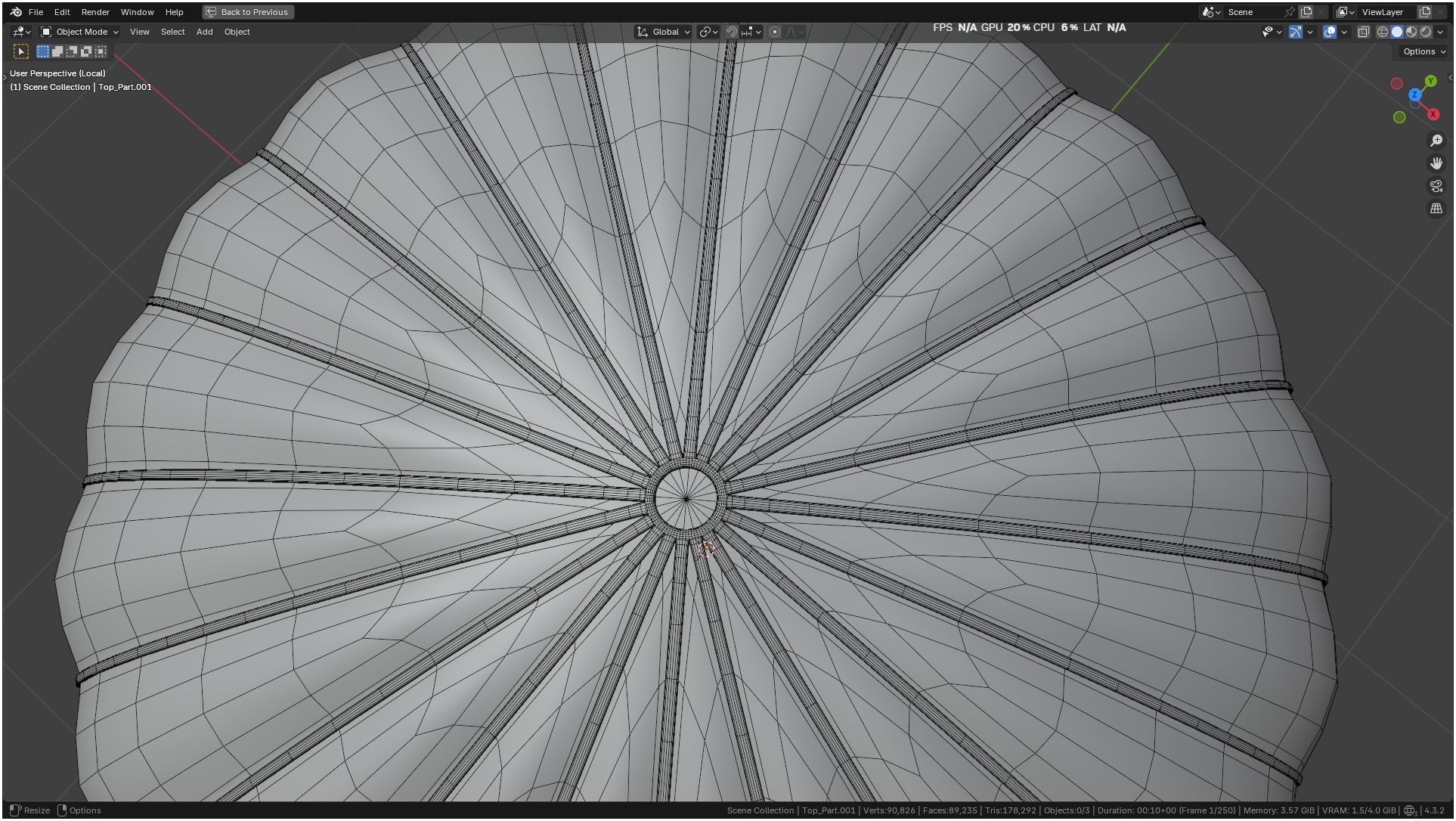Open the pivot point dropdown

[708, 32]
